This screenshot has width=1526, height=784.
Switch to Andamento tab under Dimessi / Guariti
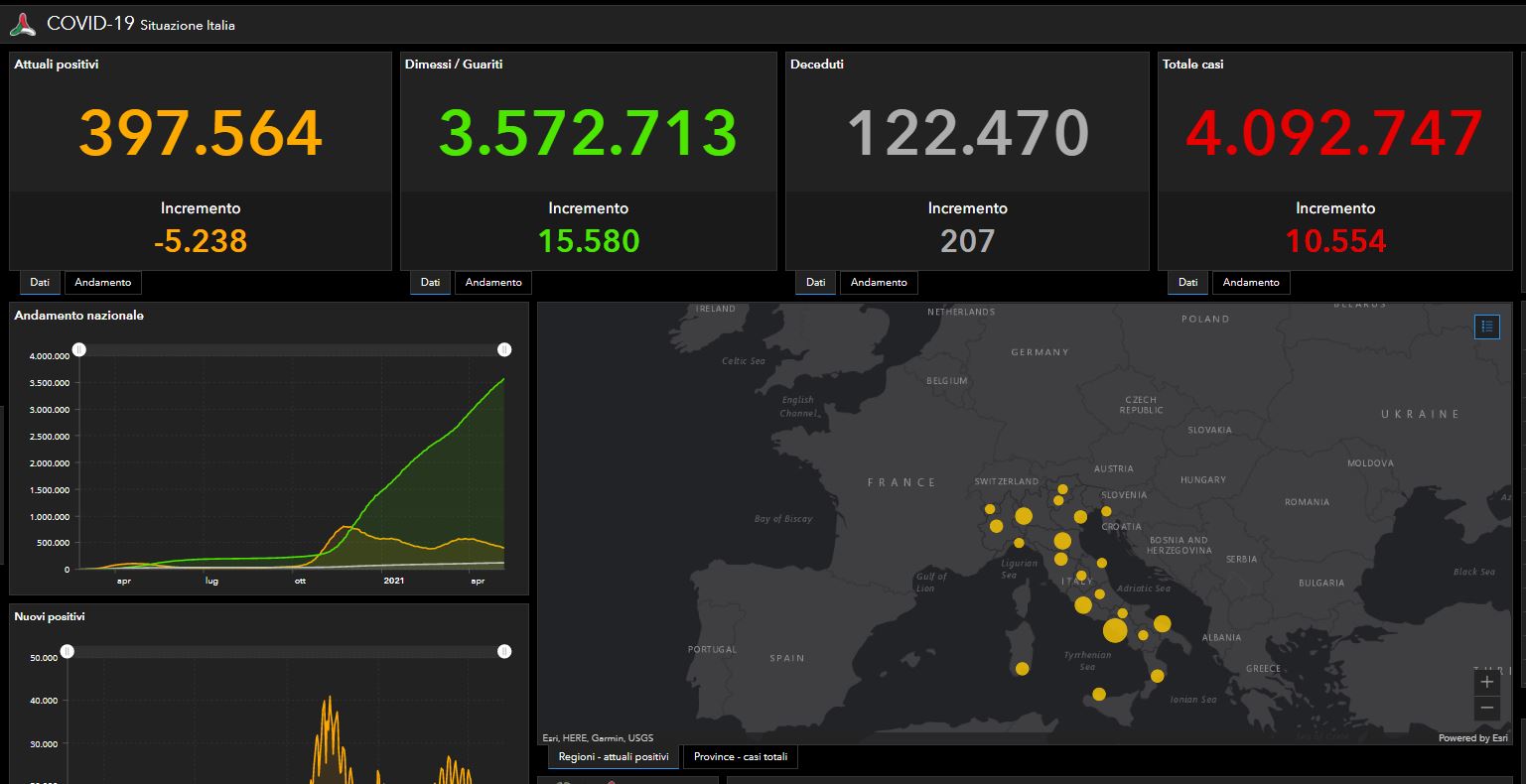493,282
